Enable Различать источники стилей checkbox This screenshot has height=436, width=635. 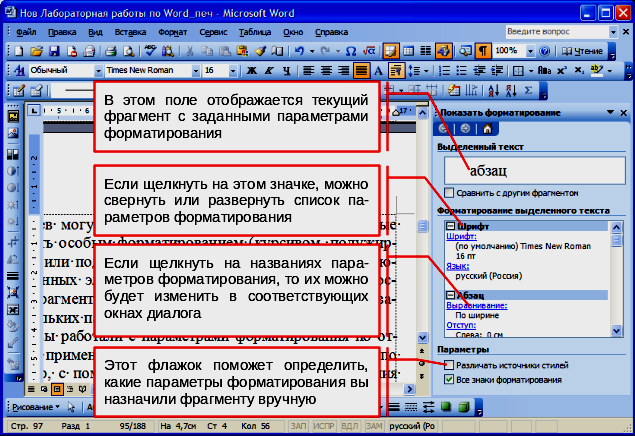449,365
